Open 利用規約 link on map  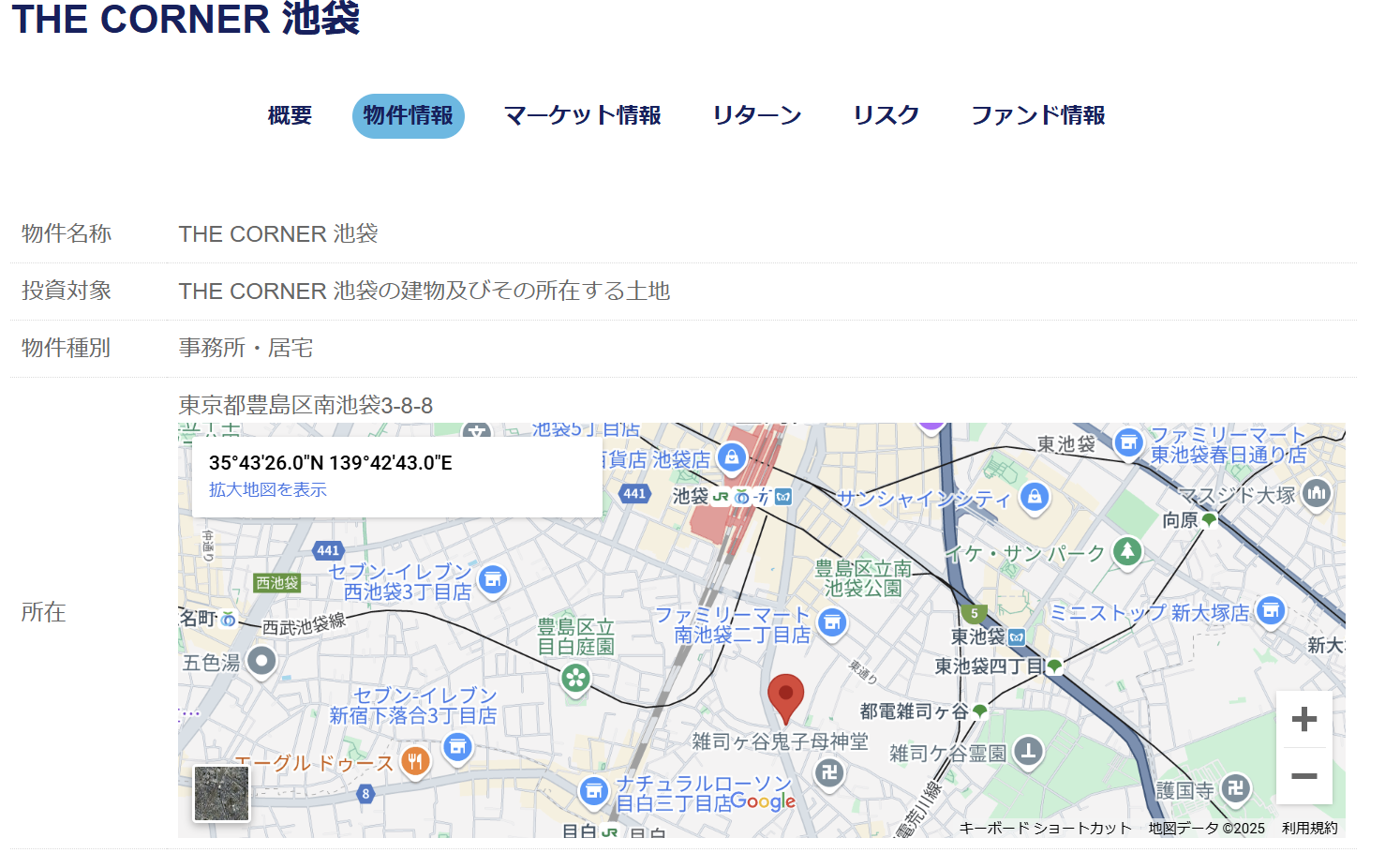pyautogui.click(x=1309, y=829)
